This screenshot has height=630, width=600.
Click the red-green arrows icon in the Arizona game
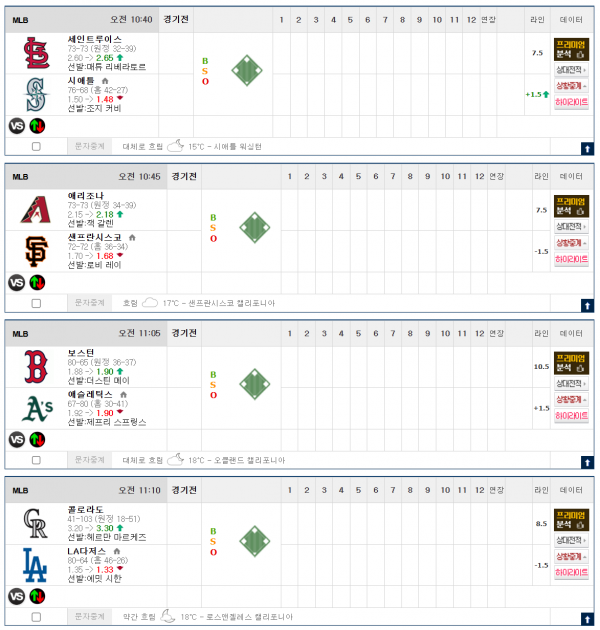tap(37, 283)
